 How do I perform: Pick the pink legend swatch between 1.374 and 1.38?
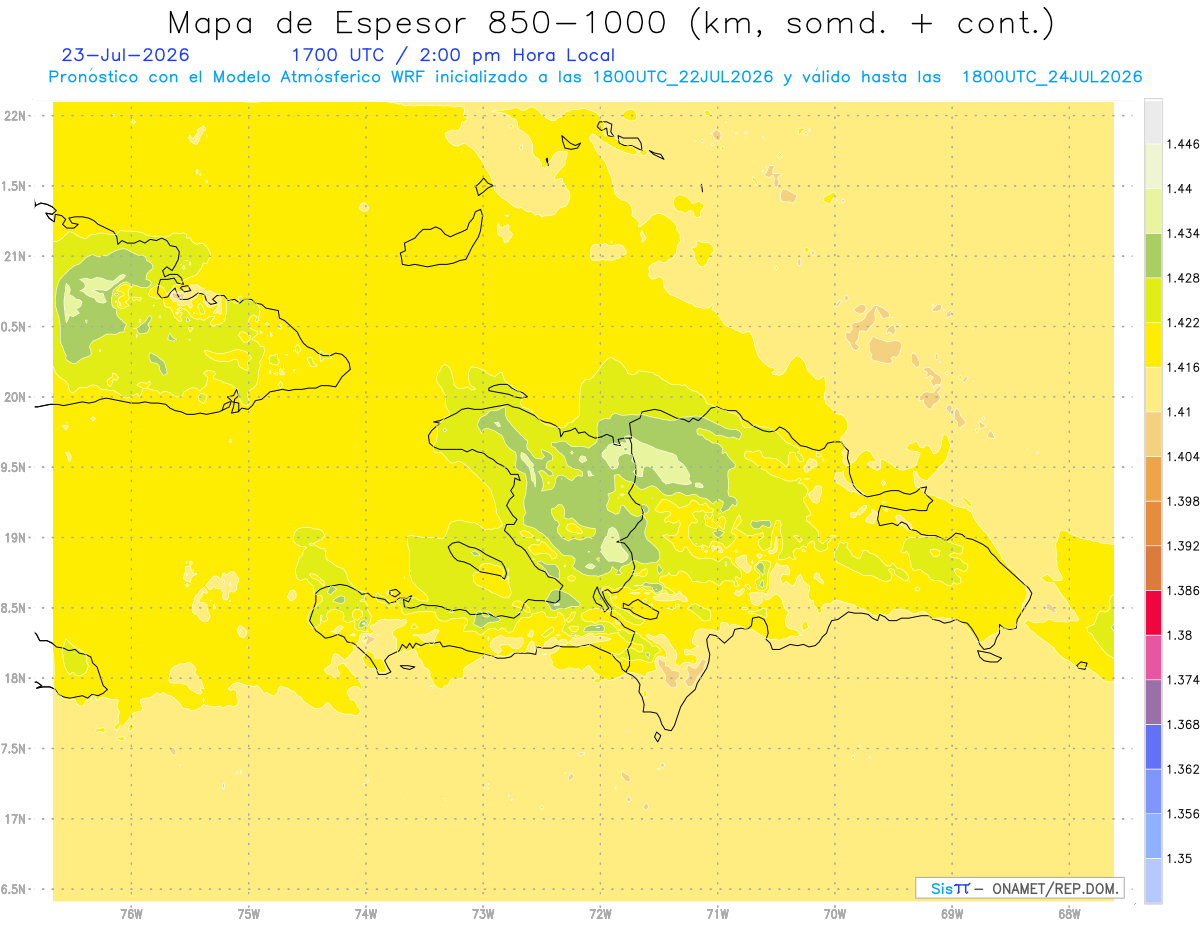[1153, 657]
